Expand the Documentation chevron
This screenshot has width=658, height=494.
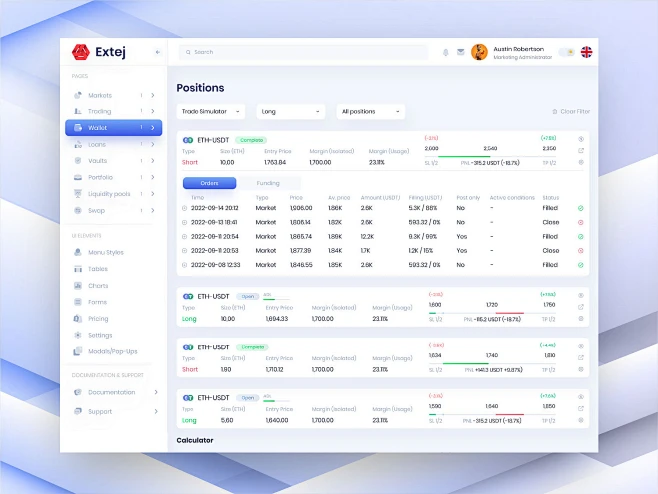click(156, 392)
